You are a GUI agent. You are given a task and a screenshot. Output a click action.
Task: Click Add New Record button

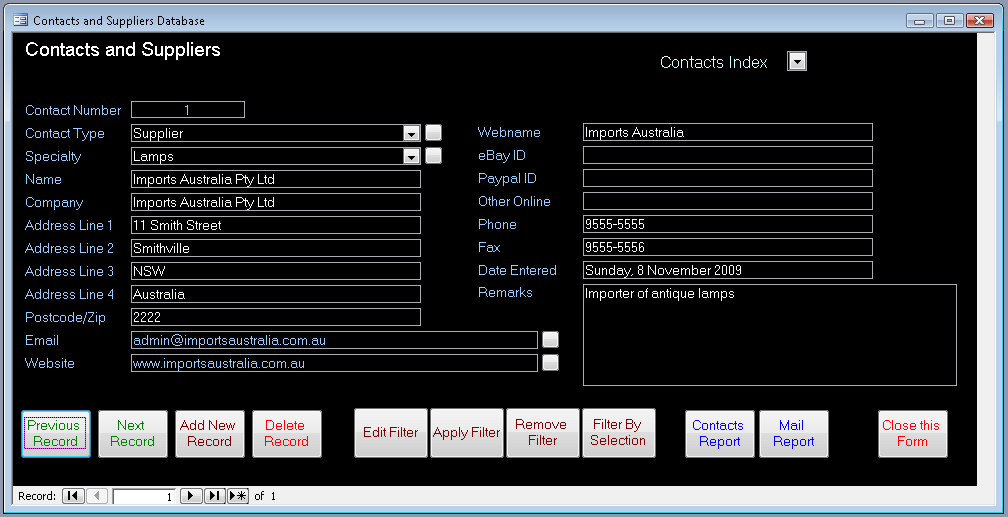[x=210, y=434]
